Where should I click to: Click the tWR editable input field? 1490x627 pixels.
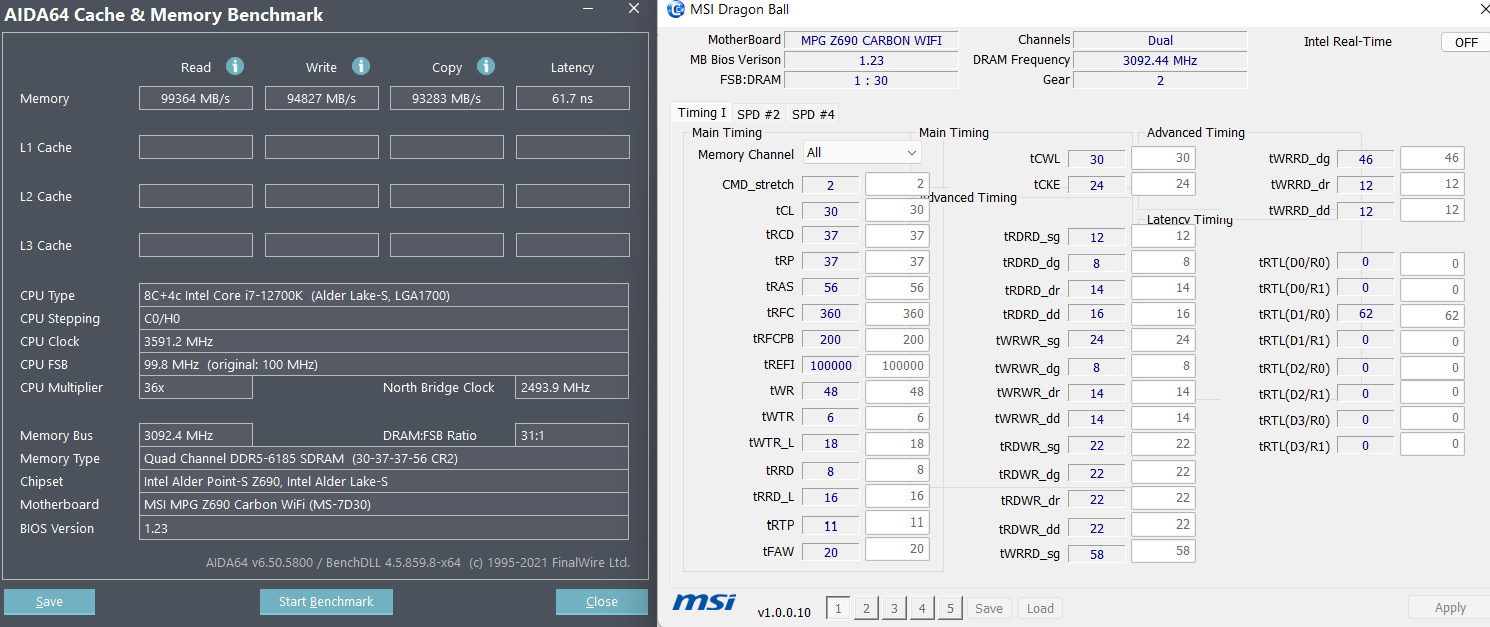click(897, 392)
